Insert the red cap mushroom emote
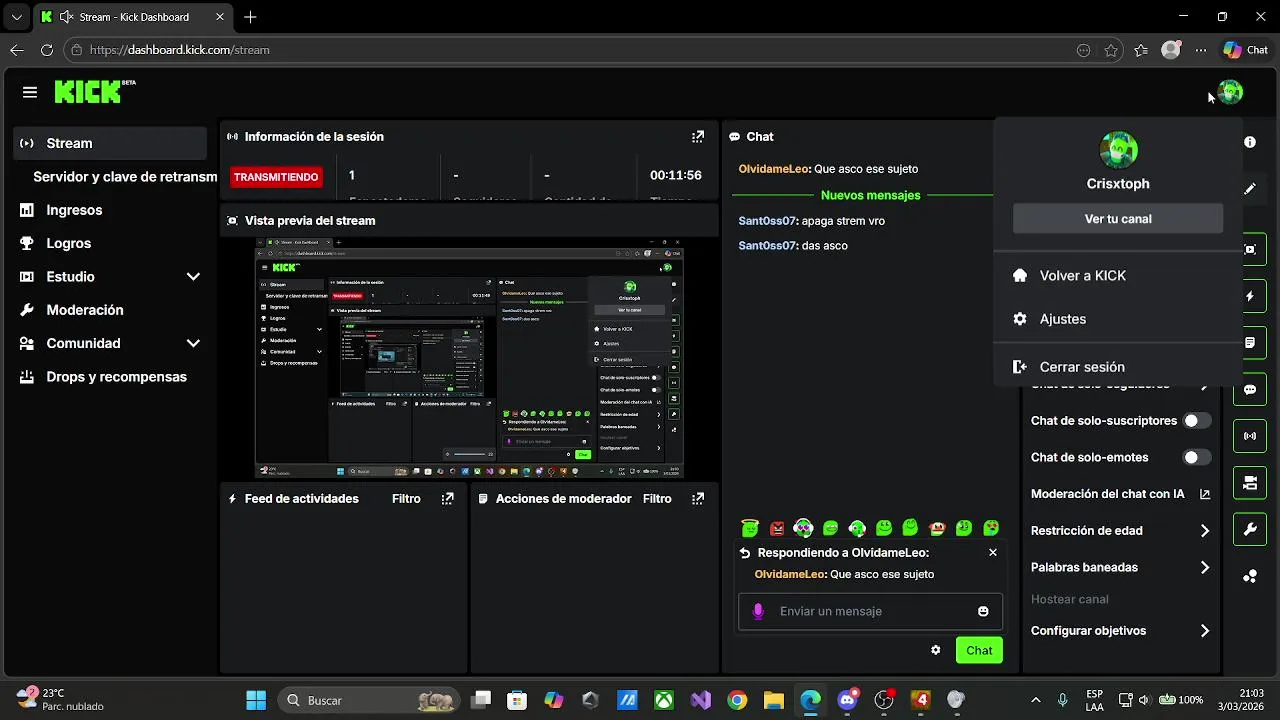This screenshot has width=1280, height=720. tap(937, 528)
